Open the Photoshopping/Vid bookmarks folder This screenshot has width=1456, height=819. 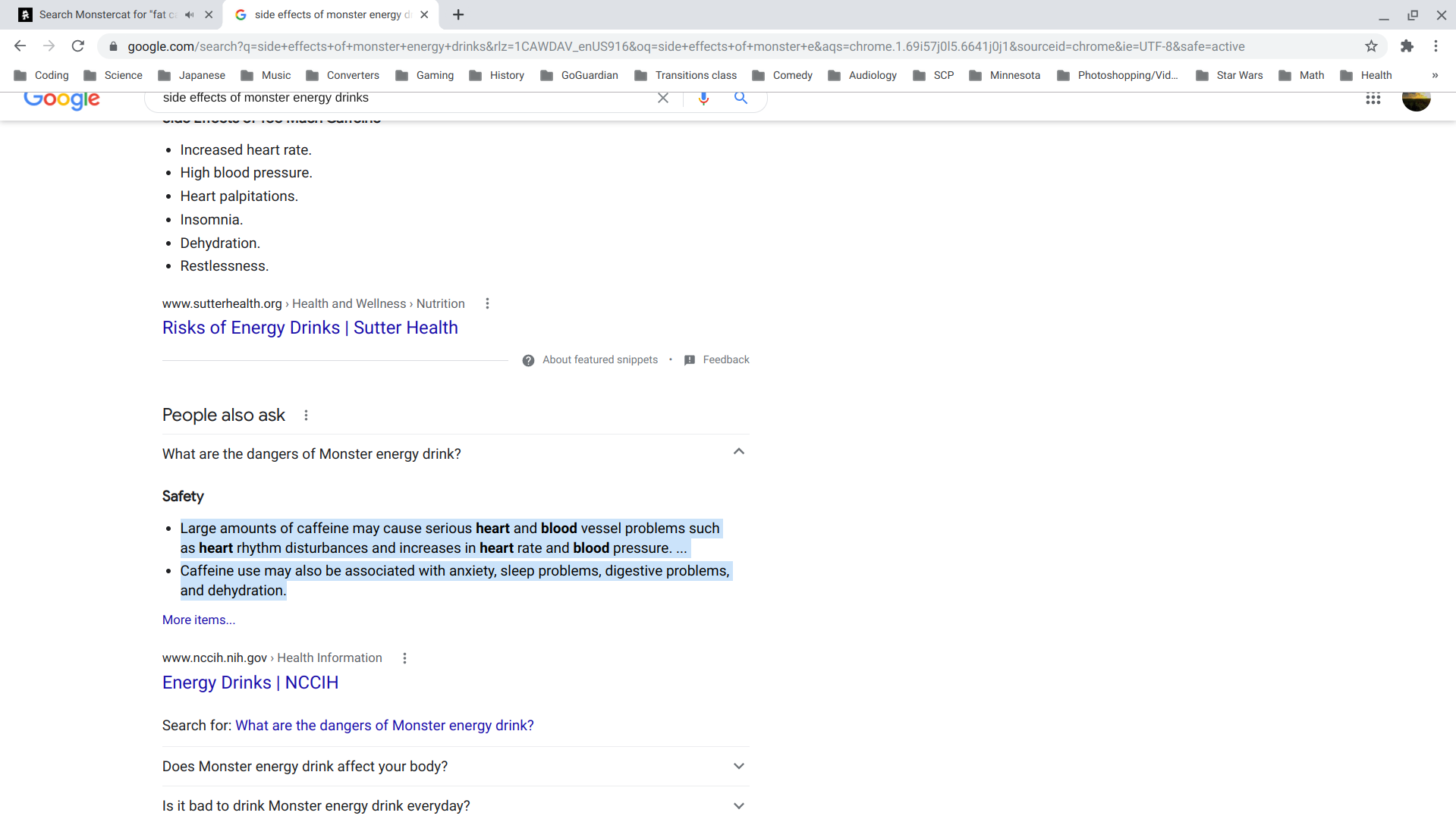pos(1118,75)
